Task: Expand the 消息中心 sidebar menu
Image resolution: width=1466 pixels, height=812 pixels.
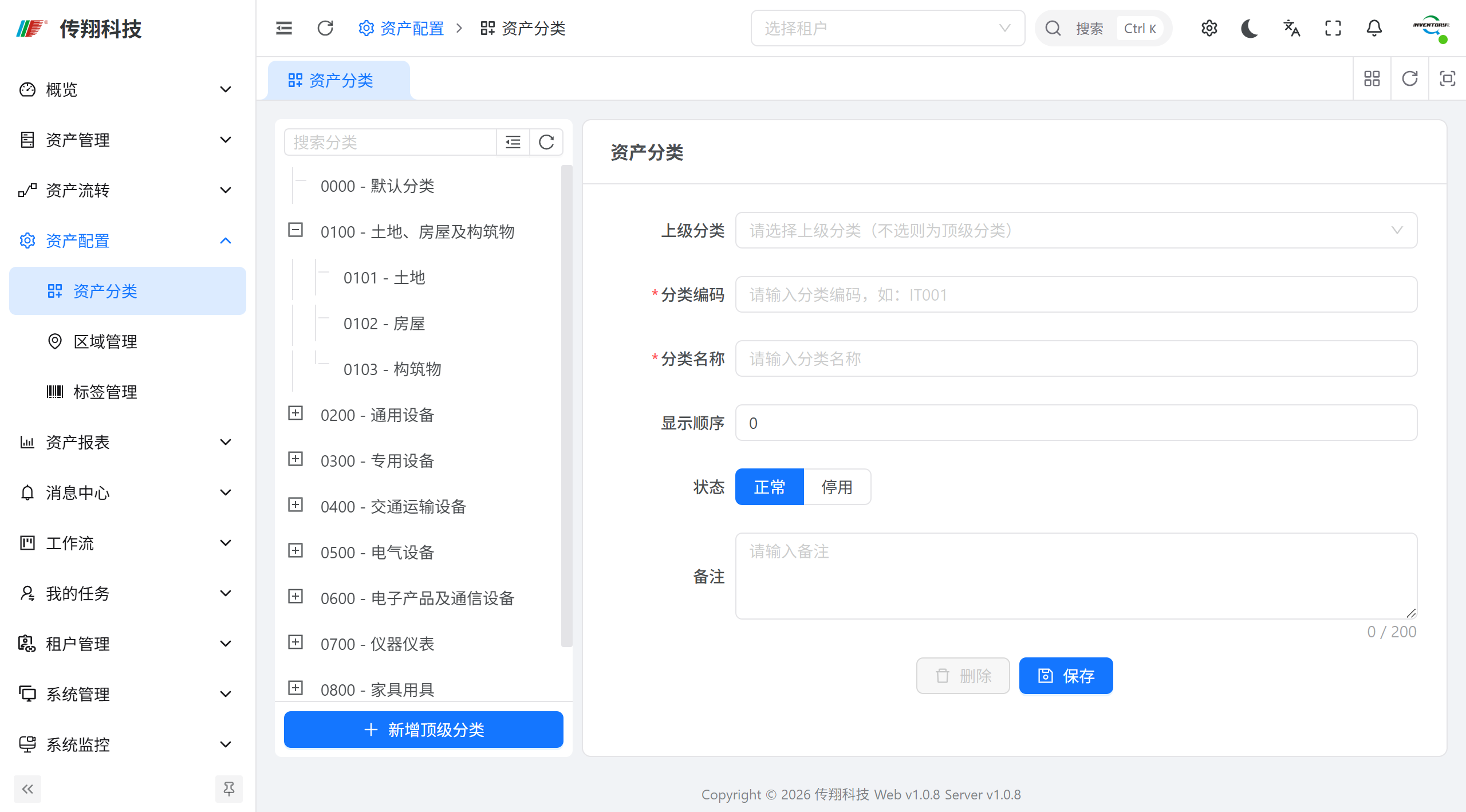Action: pos(127,492)
